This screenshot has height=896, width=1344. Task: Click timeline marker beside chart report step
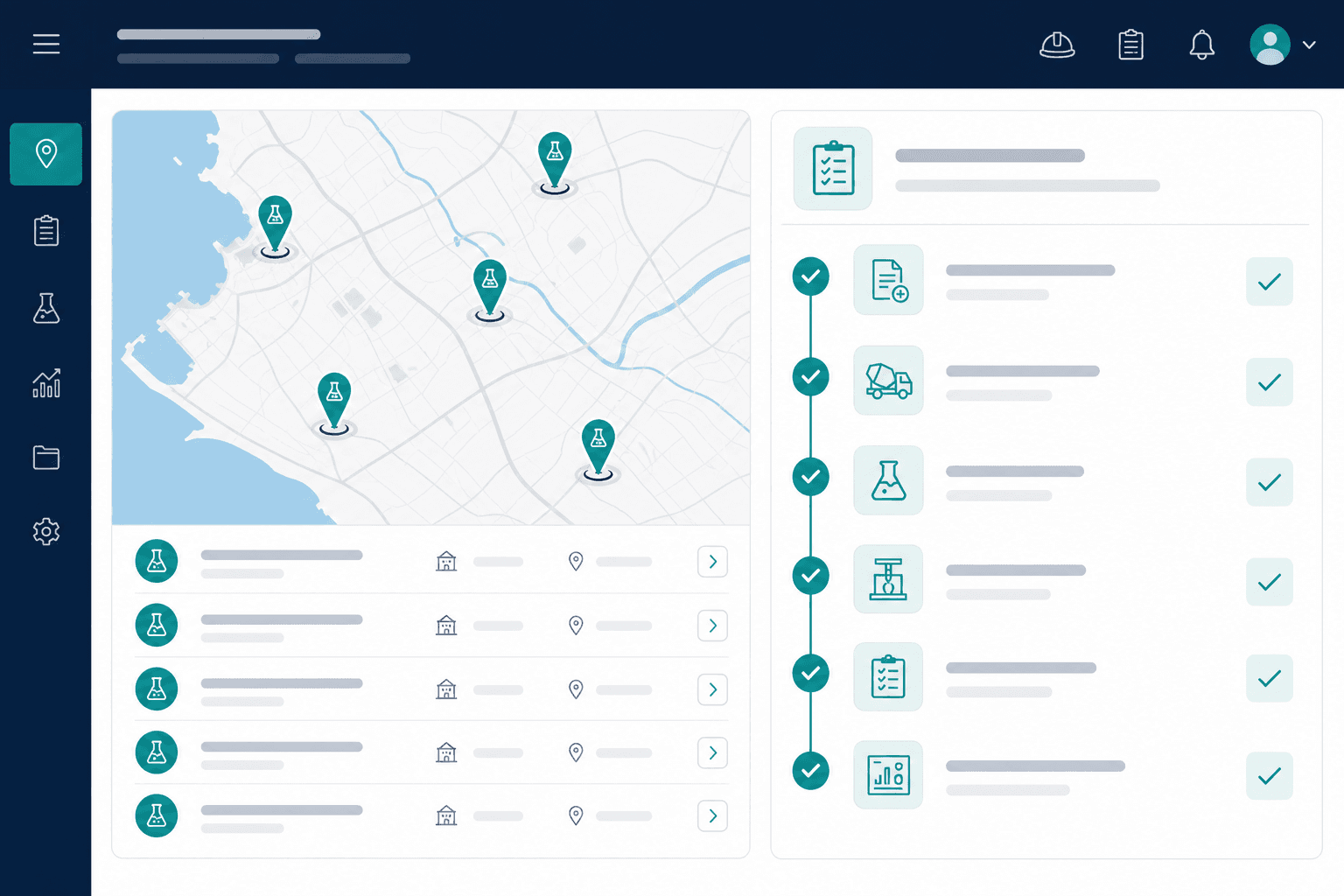pyautogui.click(x=811, y=771)
